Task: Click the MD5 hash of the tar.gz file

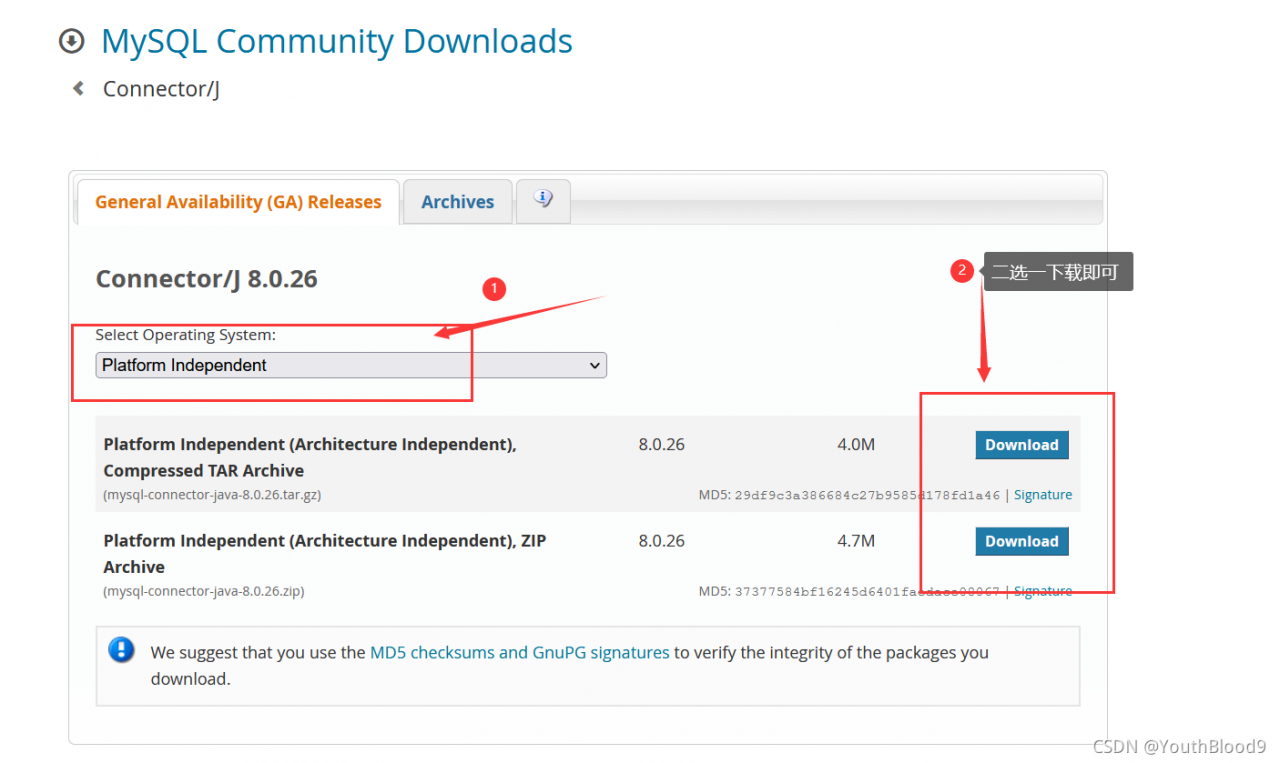Action: [x=867, y=495]
